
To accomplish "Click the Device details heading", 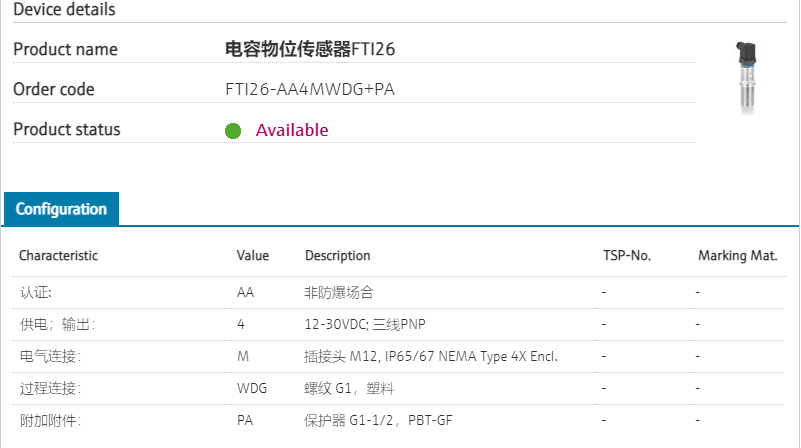I will pyautogui.click(x=64, y=10).
